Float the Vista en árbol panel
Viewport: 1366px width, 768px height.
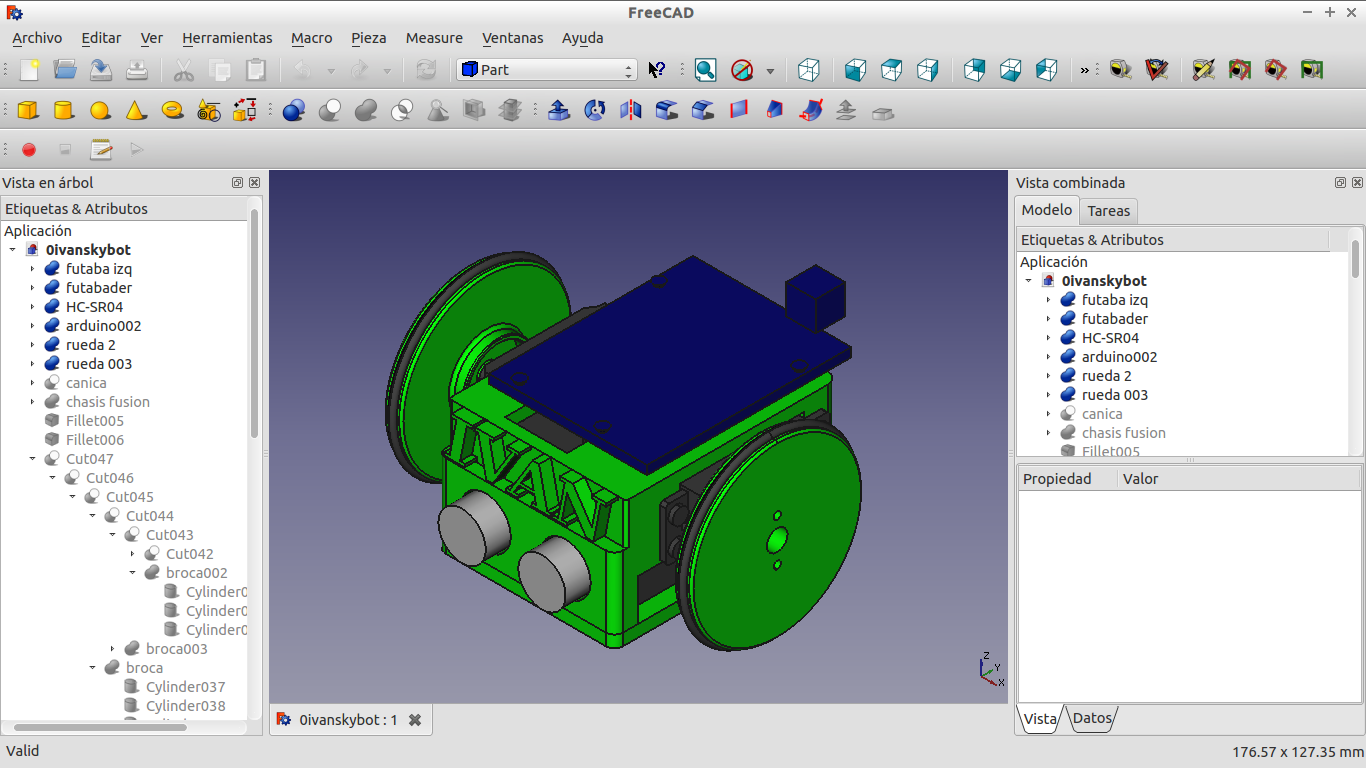tap(237, 183)
